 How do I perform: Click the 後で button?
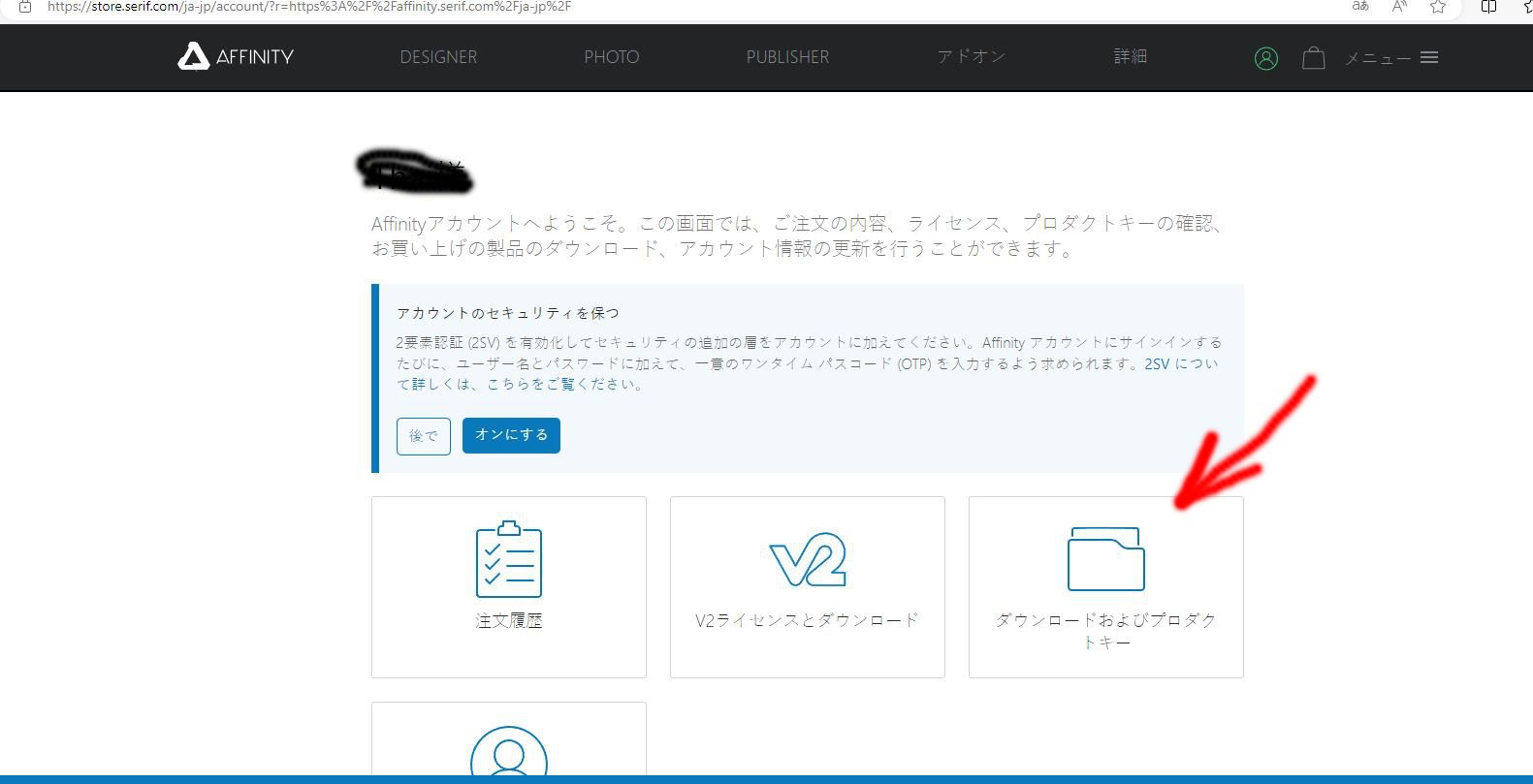(x=424, y=436)
